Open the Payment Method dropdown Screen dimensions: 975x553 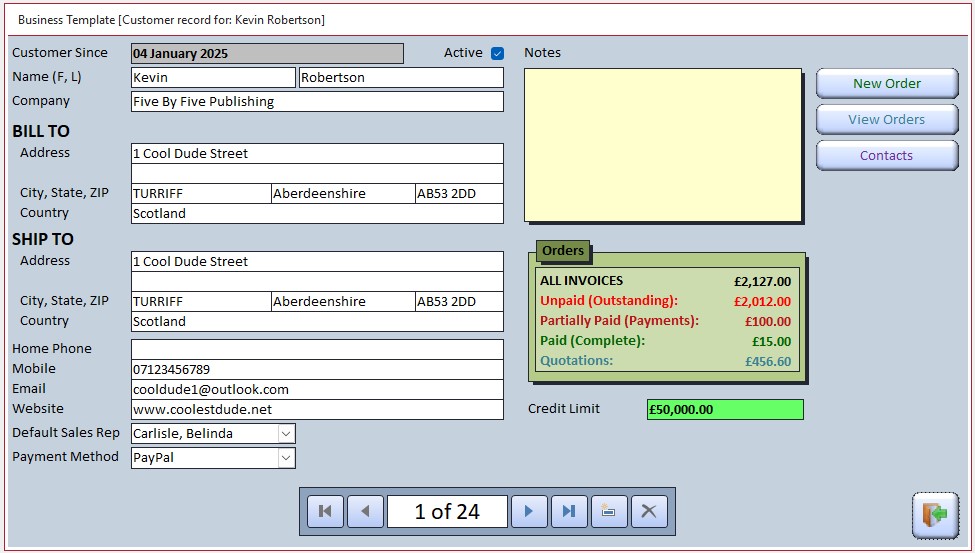pyautogui.click(x=286, y=457)
